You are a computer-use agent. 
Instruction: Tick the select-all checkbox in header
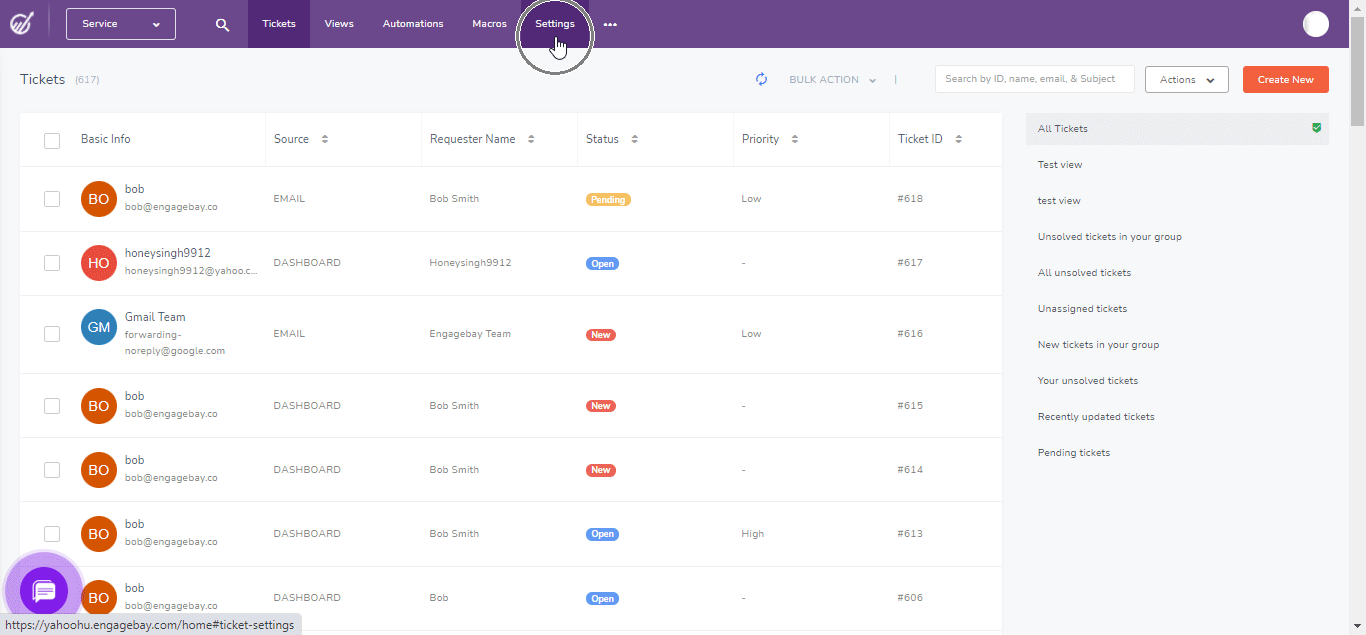[52, 141]
